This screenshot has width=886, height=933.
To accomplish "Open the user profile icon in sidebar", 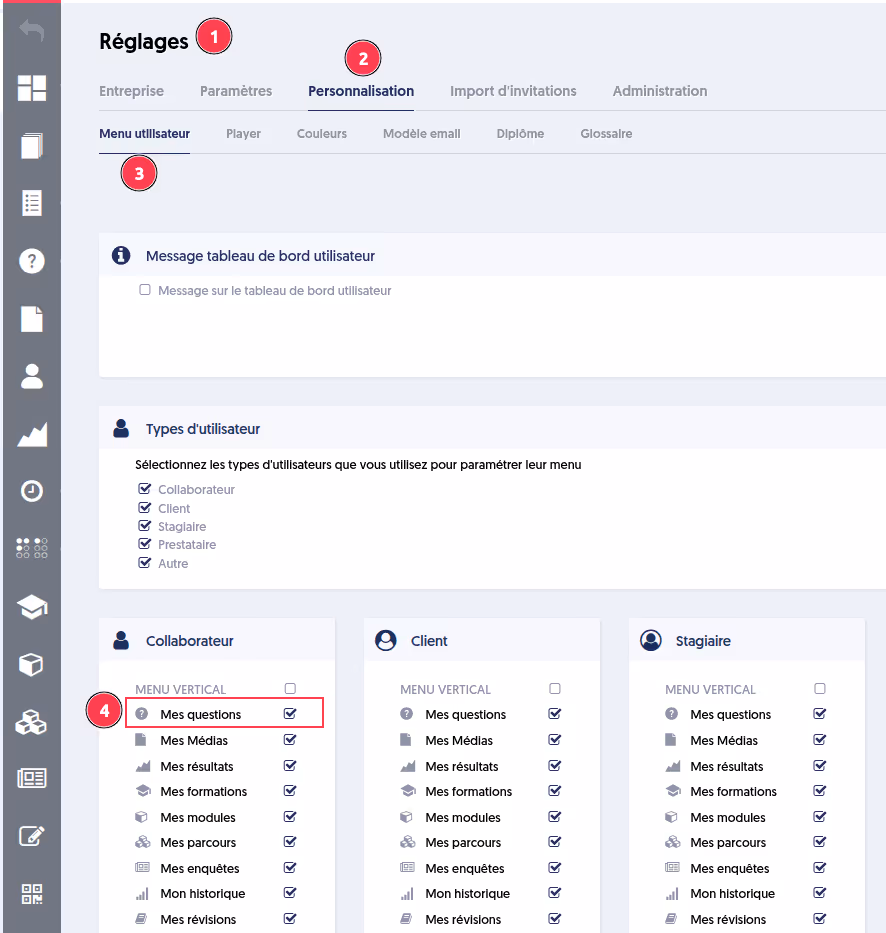I will click(x=32, y=377).
